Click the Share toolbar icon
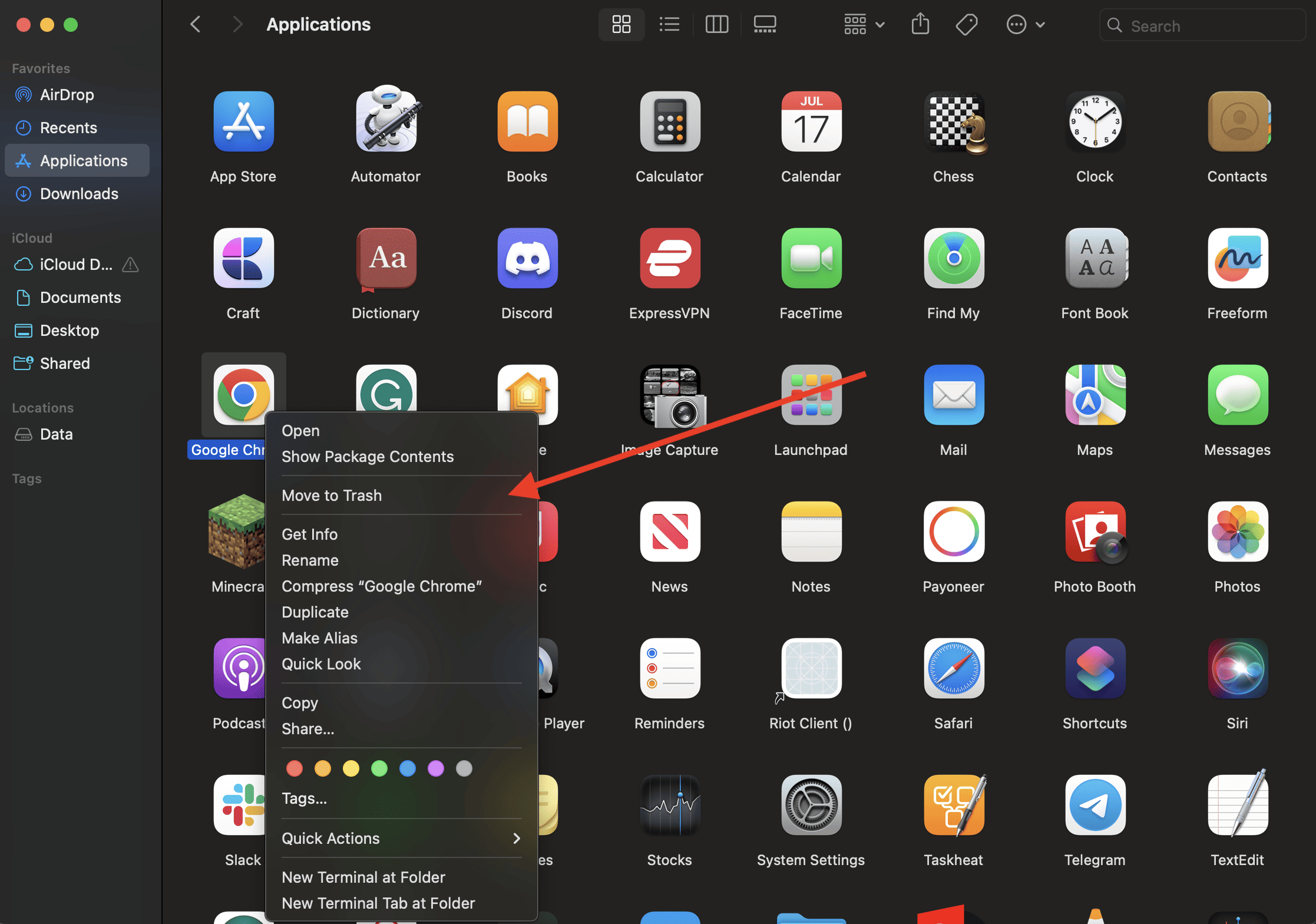The width and height of the screenshot is (1316, 924). [x=920, y=25]
